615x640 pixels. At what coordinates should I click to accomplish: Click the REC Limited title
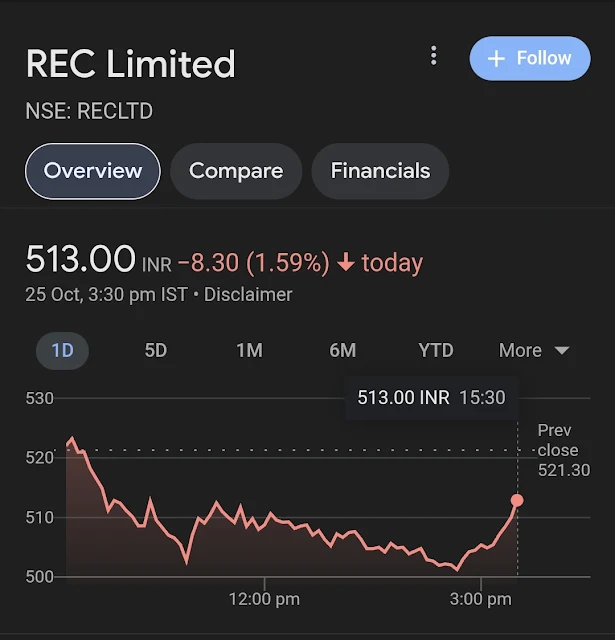point(131,64)
